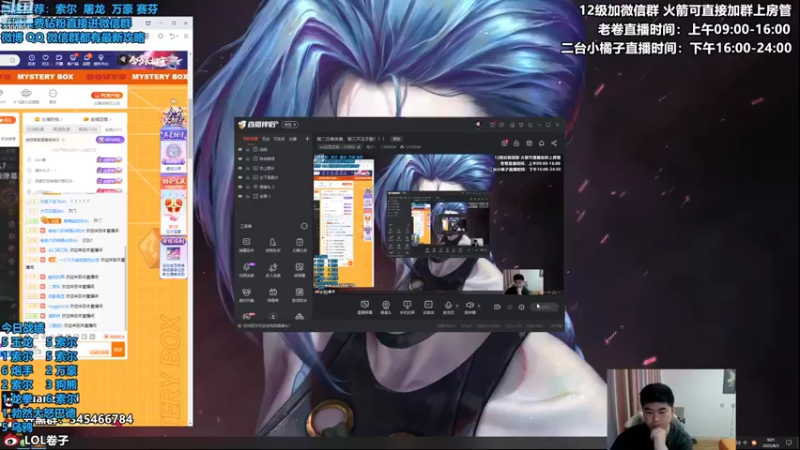Hide the first source in the scene list
Screen dimensions: 800x450
coord(240,149)
